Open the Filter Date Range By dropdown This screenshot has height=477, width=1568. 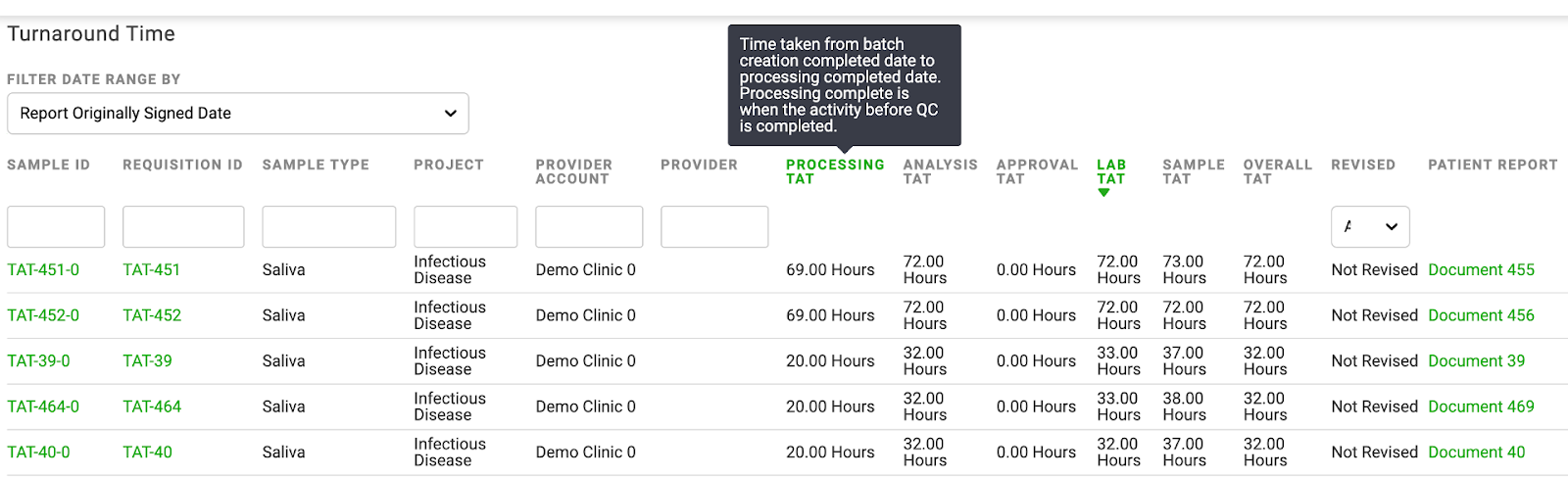tap(238, 114)
